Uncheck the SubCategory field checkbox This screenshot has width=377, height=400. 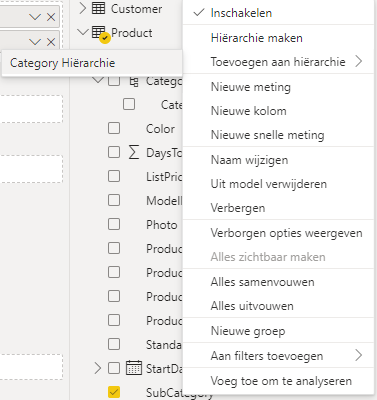(114, 392)
